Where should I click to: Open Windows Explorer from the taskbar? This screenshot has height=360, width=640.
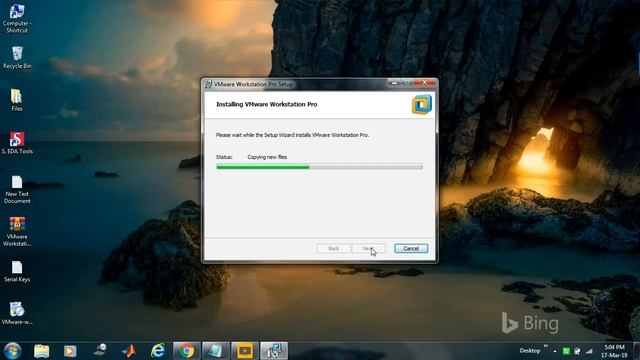click(x=42, y=351)
